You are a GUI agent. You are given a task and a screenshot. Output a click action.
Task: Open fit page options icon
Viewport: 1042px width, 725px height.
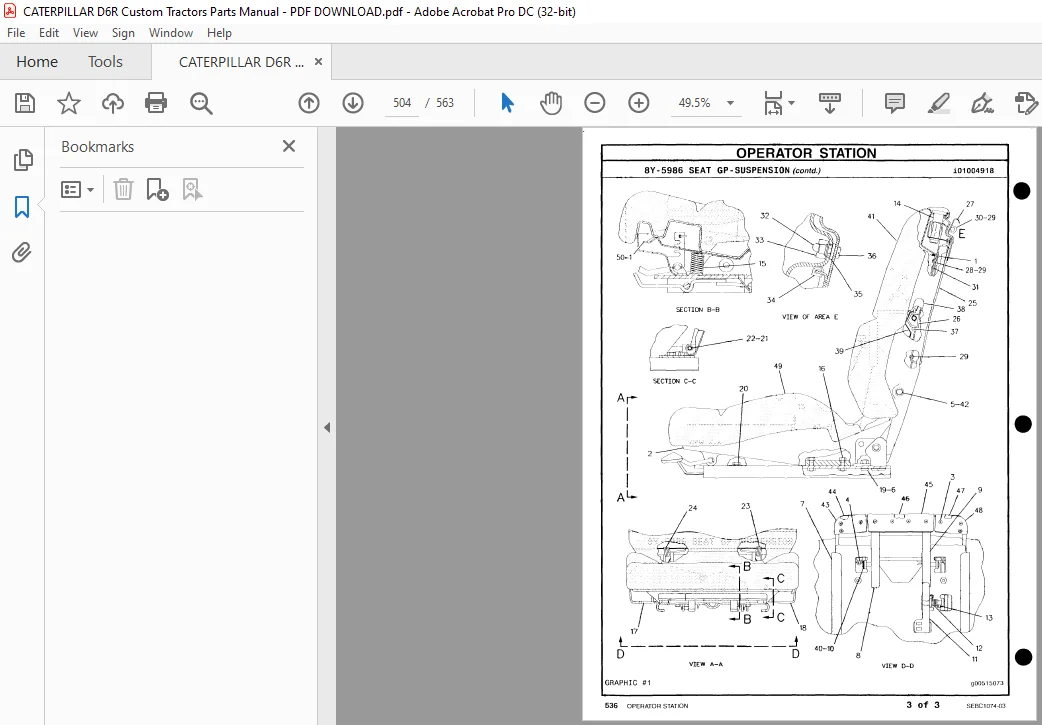coord(773,103)
